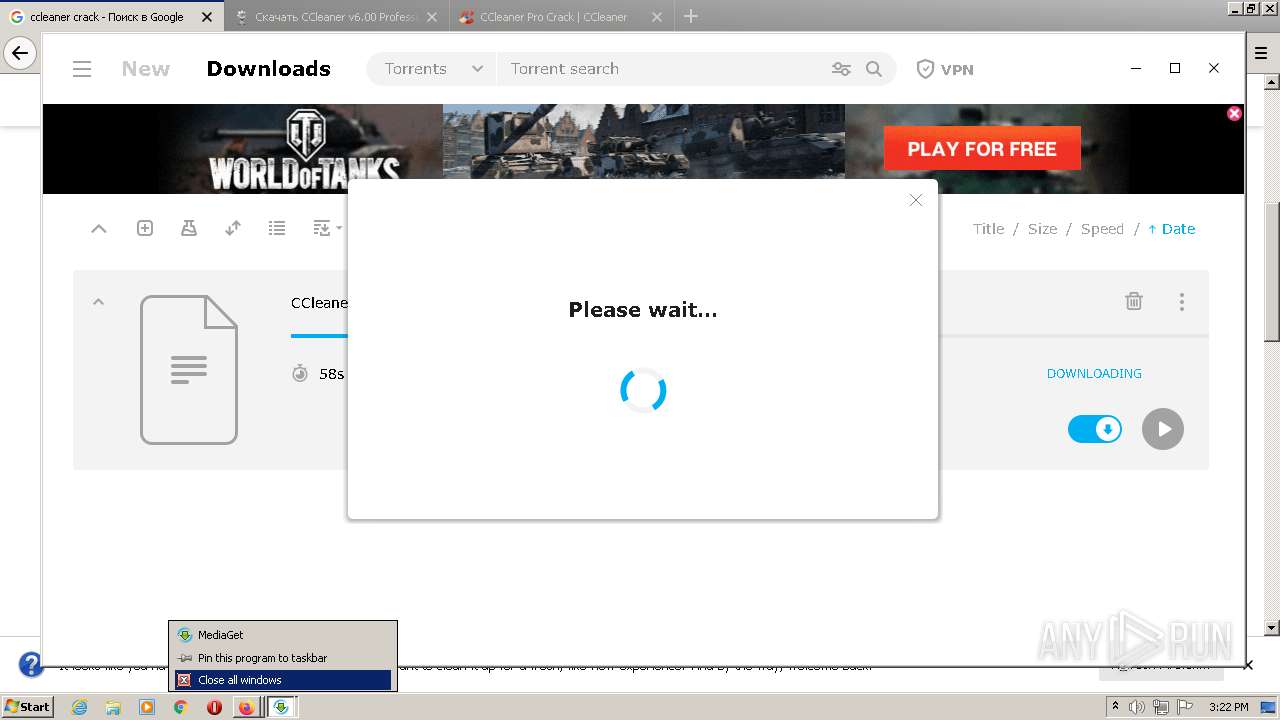Viewport: 1280px width, 720px height.
Task: Close the Please wait dialog
Action: [915, 200]
